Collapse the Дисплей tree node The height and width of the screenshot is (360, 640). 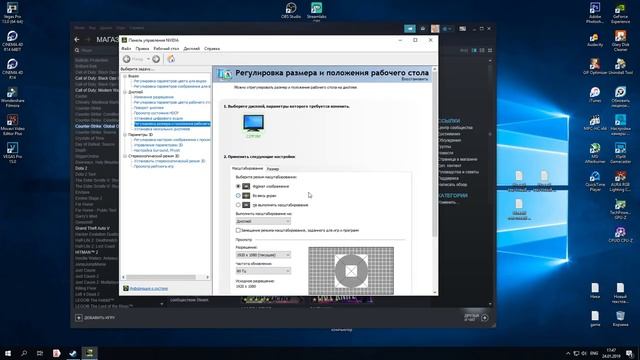pos(125,92)
